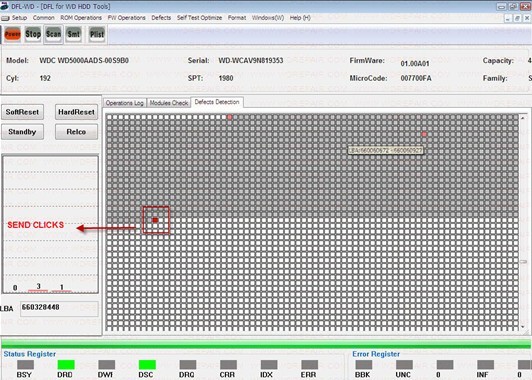Click the IDX status indicator
532x380 pixels.
(269, 365)
